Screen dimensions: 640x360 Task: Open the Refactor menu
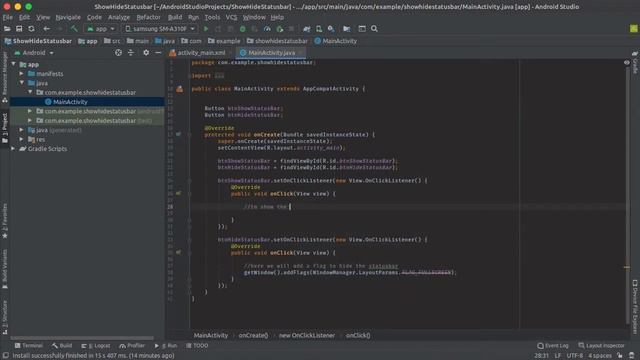[x=149, y=17]
